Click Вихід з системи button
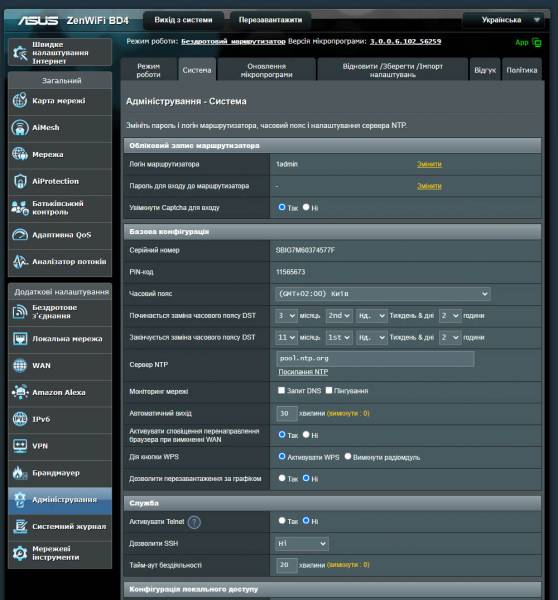 pos(183,20)
